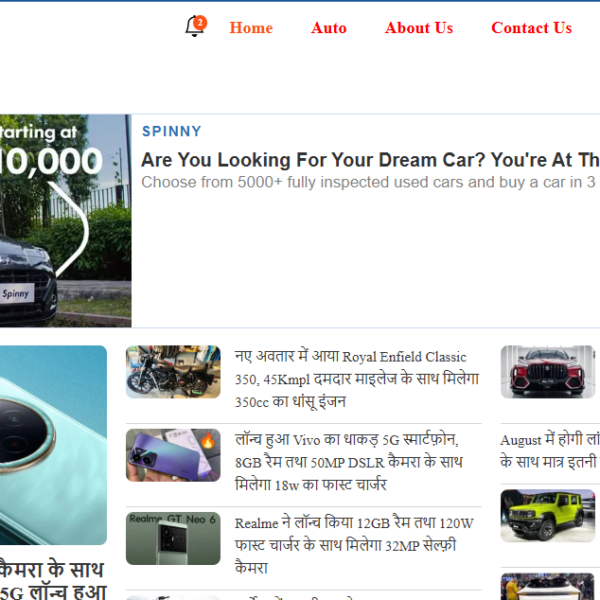Open the Auto menu item
600x600 pixels.
[329, 28]
